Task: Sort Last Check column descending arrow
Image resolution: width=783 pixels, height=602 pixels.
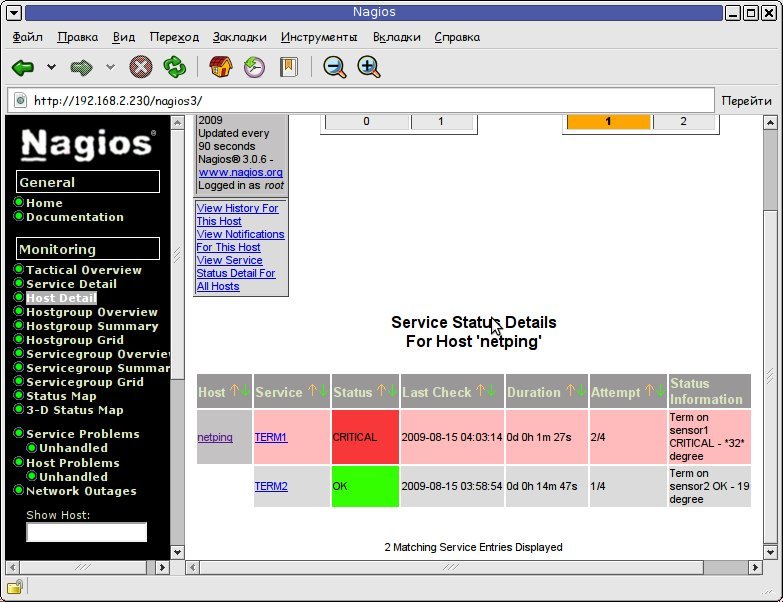Action: pos(492,390)
